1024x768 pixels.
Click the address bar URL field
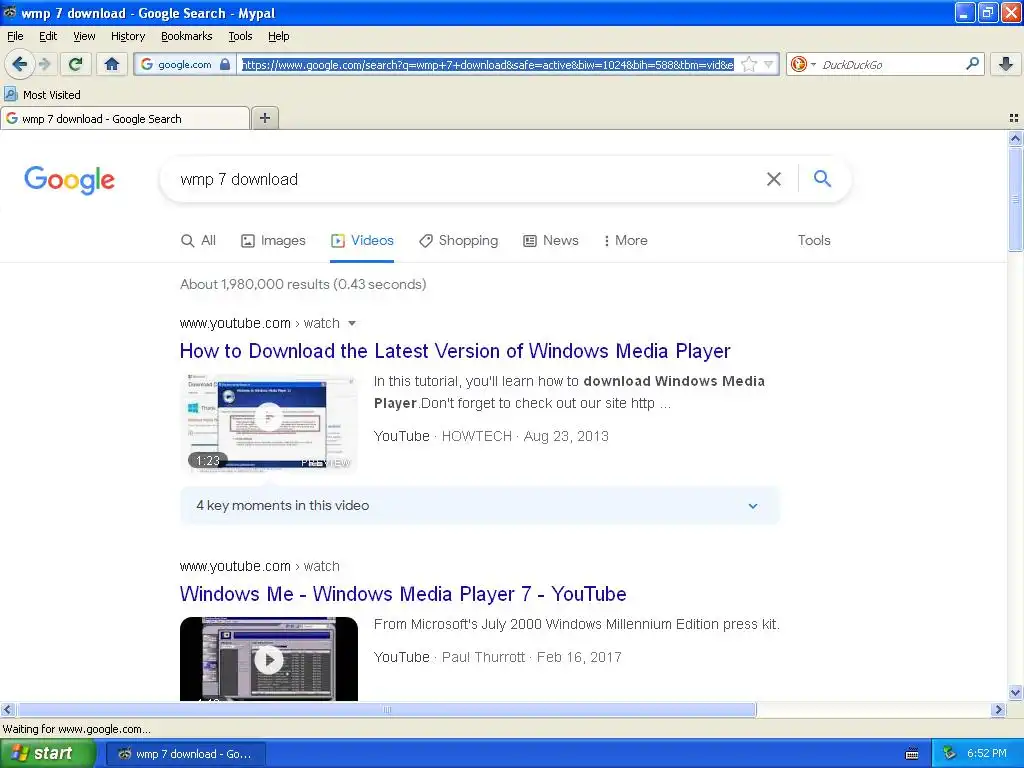pyautogui.click(x=487, y=65)
